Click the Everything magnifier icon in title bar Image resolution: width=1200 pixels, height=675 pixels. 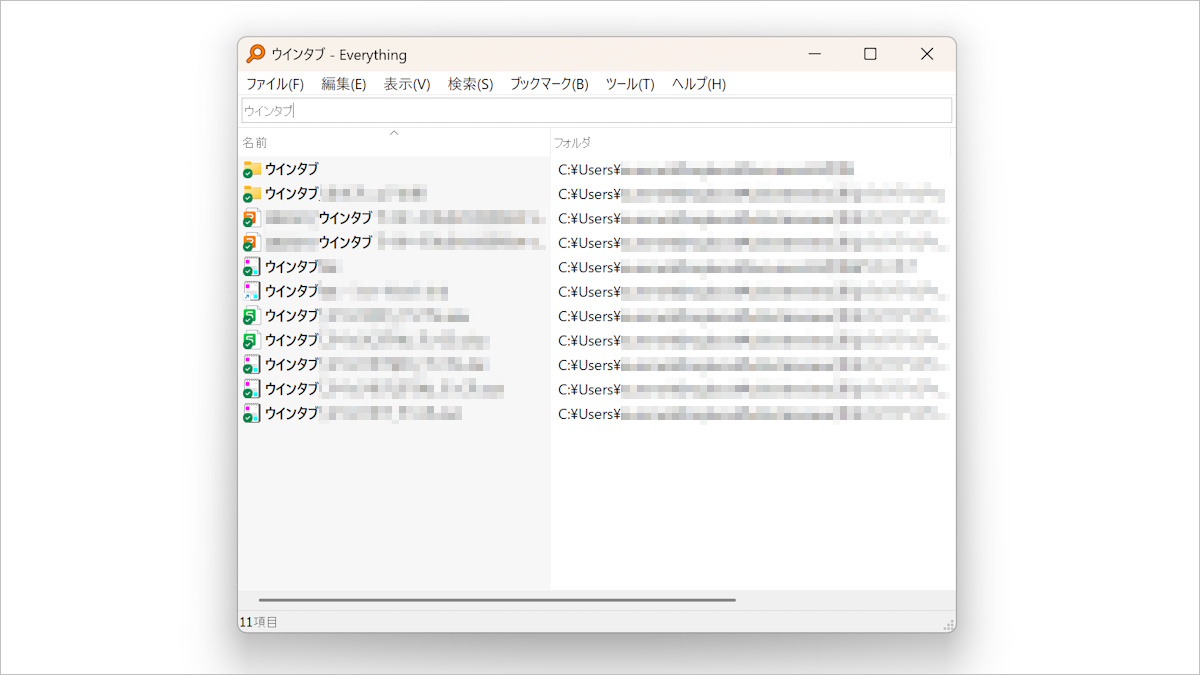point(256,54)
